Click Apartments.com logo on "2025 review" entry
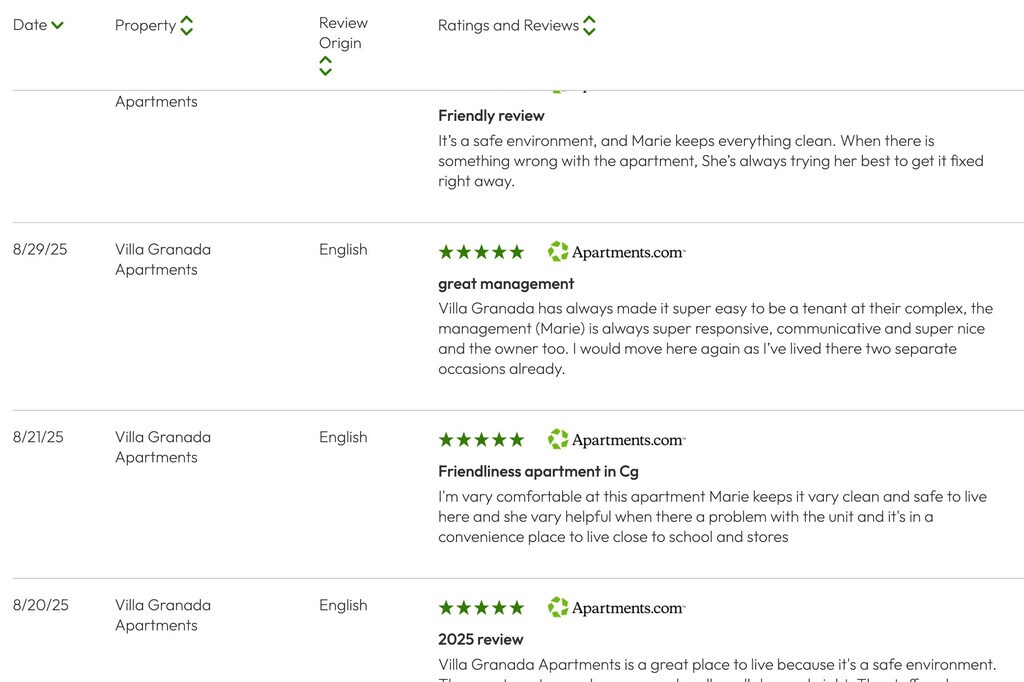The width and height of the screenshot is (1024, 682). [616, 608]
